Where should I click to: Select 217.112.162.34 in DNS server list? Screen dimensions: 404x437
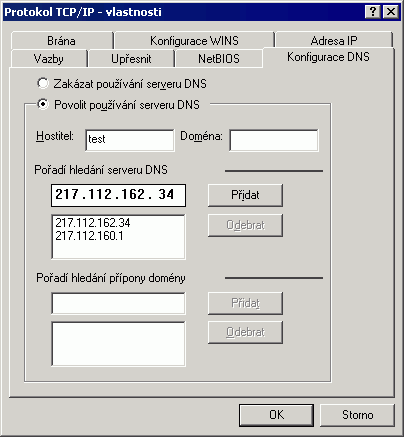coord(93,223)
